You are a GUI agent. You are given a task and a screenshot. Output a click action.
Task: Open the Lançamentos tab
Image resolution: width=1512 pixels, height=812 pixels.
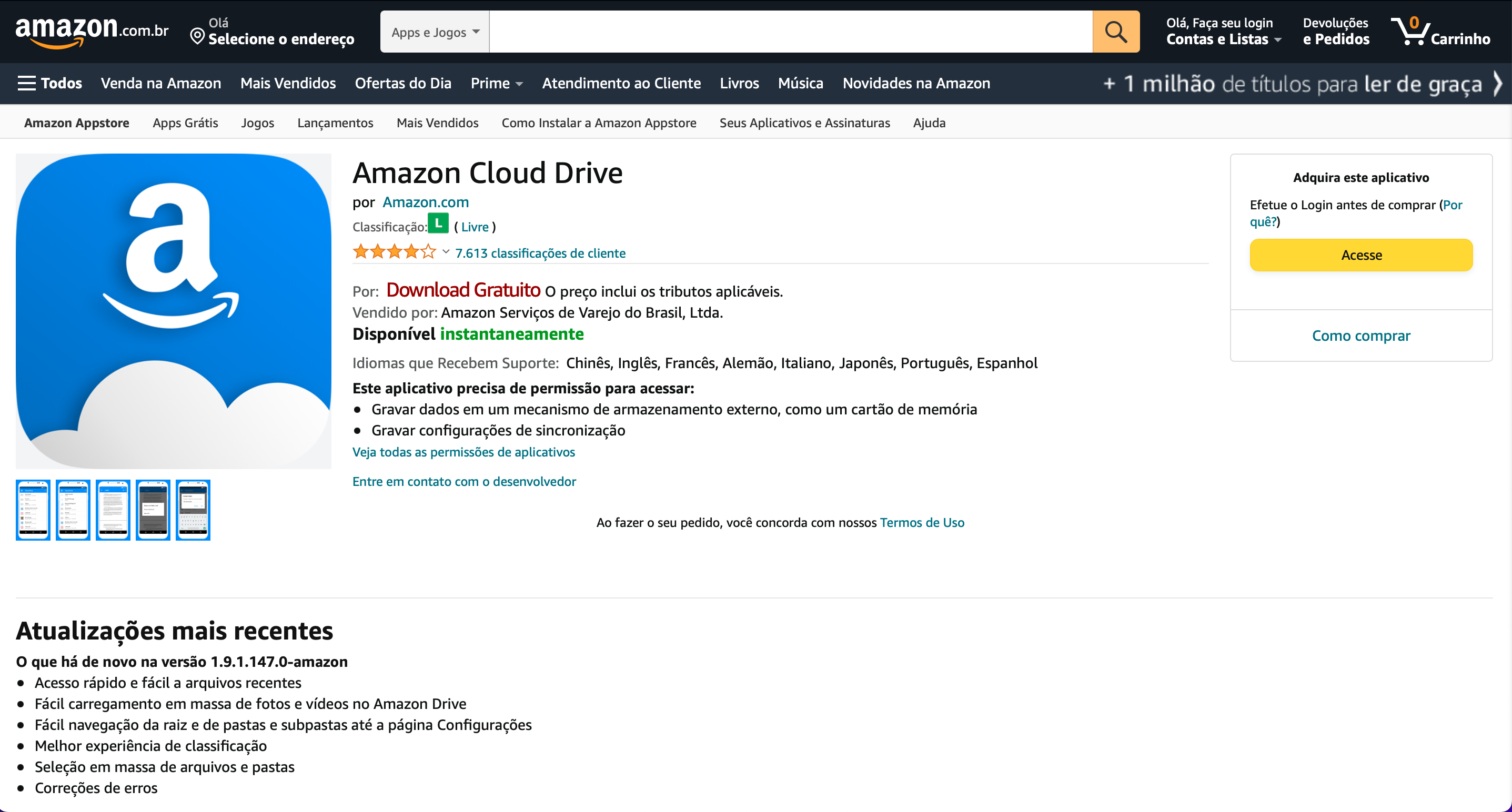335,123
